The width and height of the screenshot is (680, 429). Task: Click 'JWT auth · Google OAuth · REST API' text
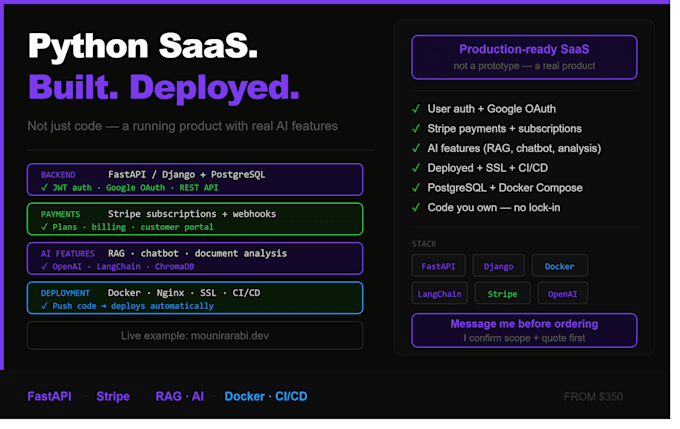point(135,188)
